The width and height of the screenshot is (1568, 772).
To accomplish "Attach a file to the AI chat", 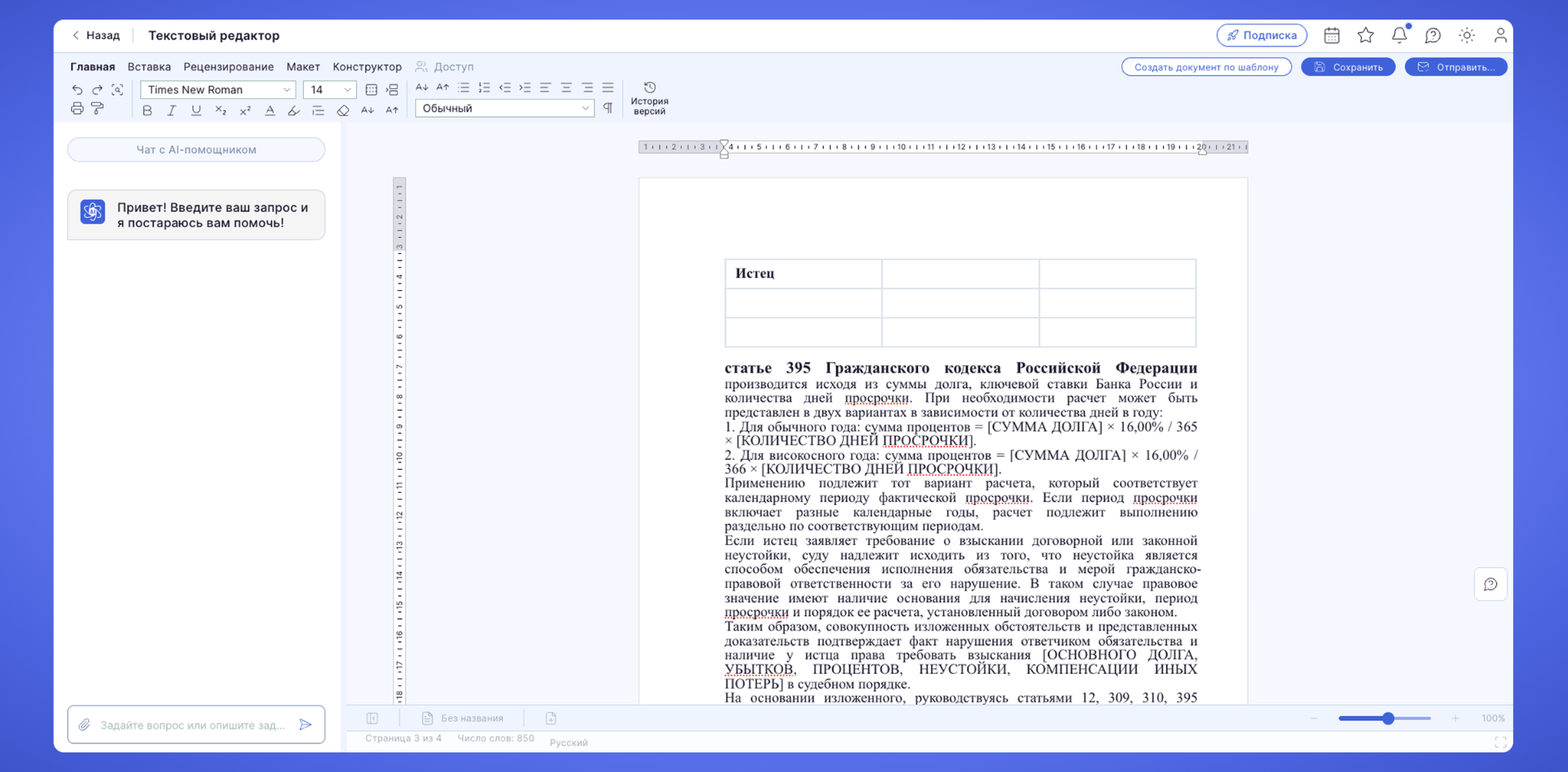I will click(x=84, y=725).
